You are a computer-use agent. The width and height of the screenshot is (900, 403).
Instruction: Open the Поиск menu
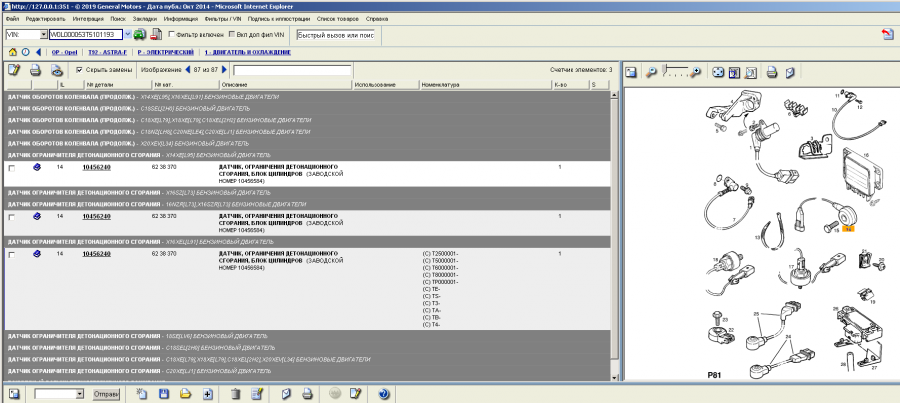(118, 19)
